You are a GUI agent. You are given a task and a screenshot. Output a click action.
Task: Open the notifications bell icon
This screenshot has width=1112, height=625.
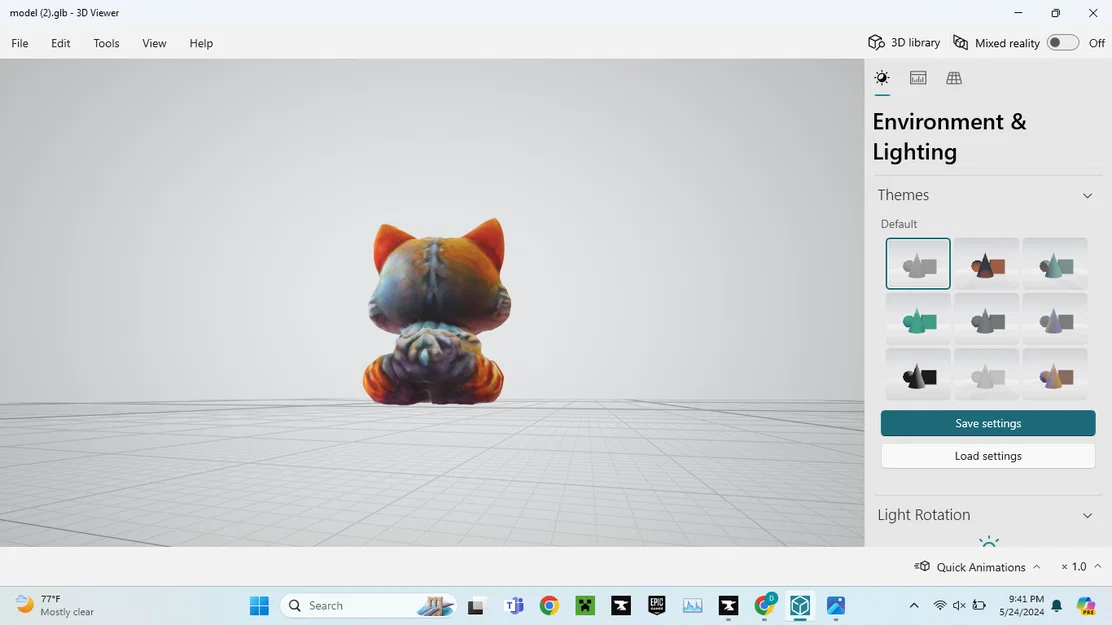click(1057, 605)
